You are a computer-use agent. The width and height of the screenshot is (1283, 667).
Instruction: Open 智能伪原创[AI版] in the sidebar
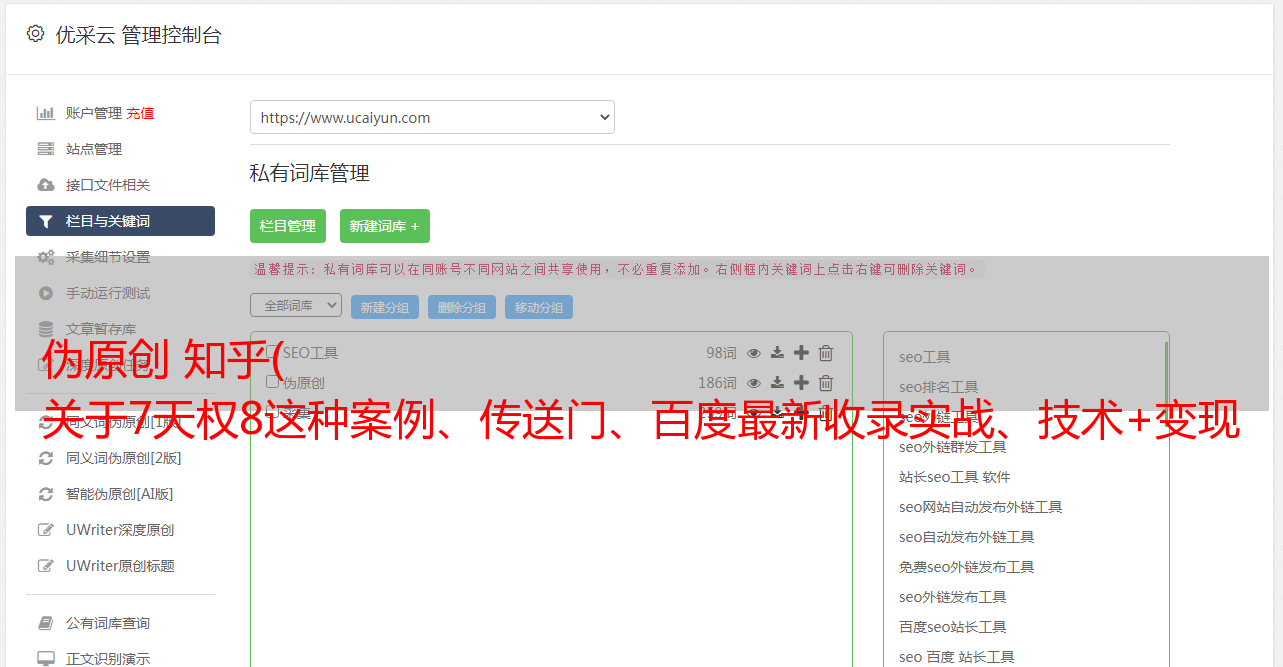coord(120,494)
